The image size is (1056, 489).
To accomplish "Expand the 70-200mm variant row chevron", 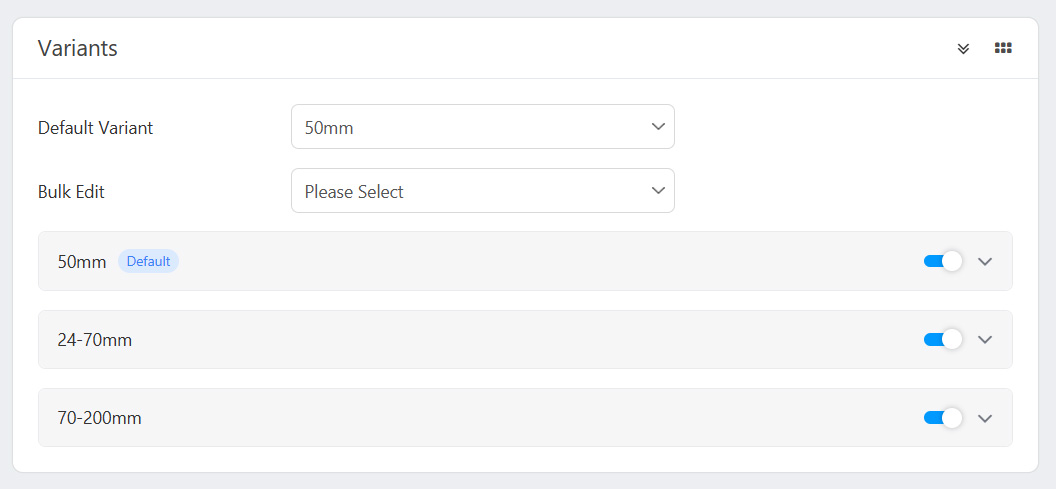I will pos(985,418).
